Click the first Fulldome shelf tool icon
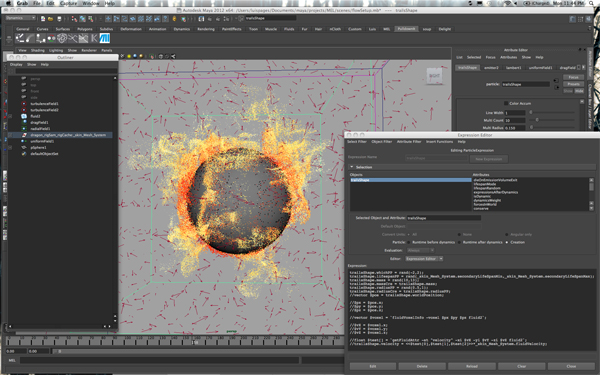This screenshot has width=600, height=375. click(x=20, y=38)
